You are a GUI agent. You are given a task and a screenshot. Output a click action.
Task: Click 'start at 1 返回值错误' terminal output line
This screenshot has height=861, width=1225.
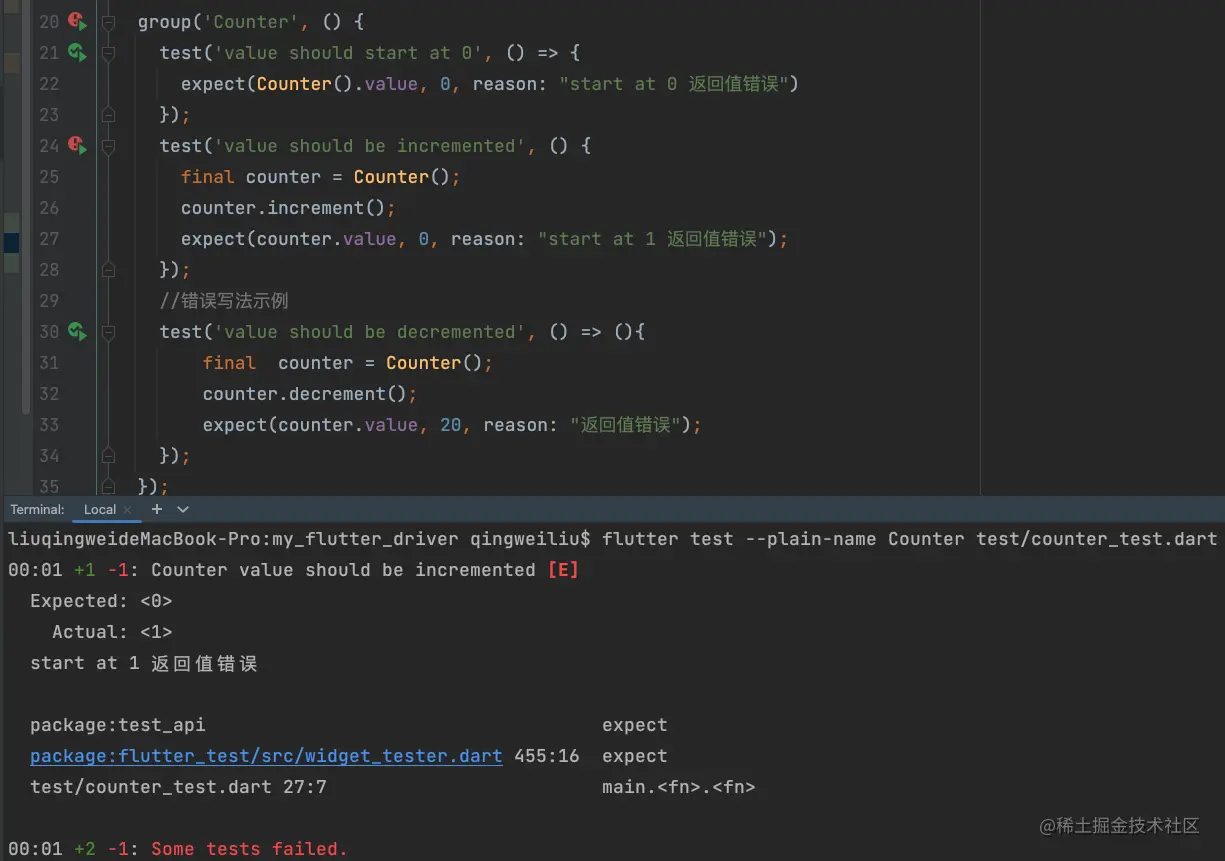[x=144, y=663]
